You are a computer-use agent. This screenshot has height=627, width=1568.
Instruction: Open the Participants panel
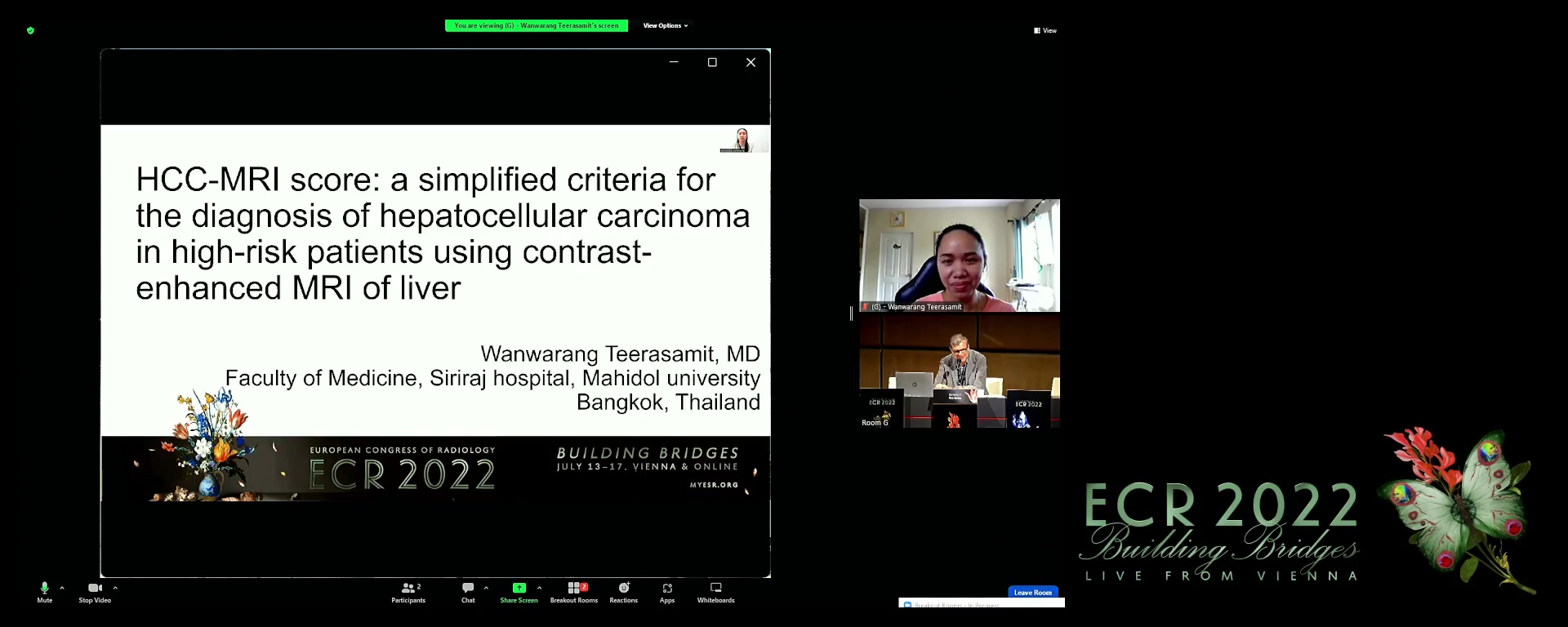(408, 593)
